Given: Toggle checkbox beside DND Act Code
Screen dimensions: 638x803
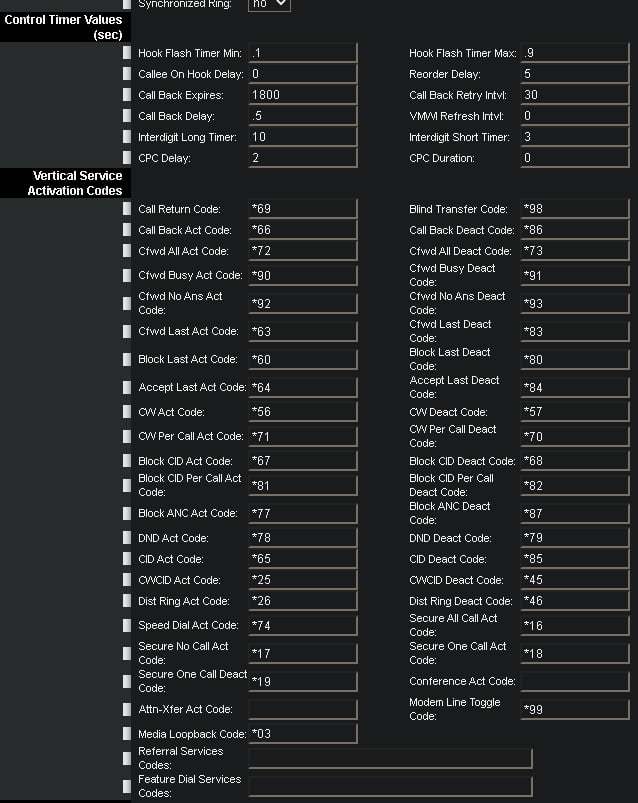Looking at the screenshot, I should pos(127,538).
